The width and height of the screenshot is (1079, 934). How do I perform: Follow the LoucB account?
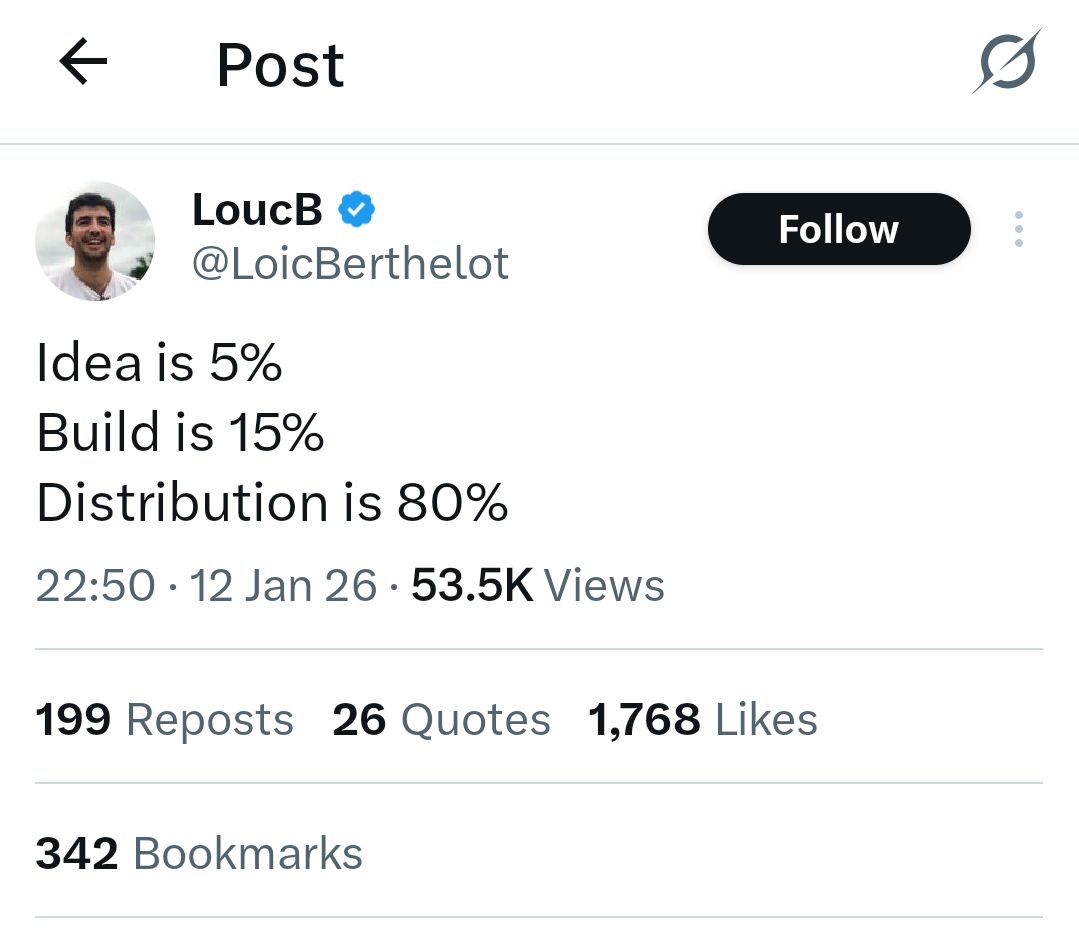coord(838,229)
